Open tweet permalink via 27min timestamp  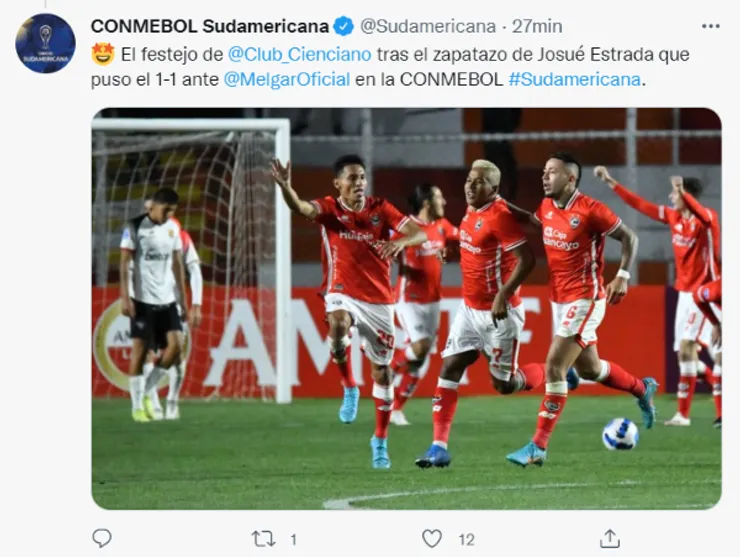click(537, 26)
